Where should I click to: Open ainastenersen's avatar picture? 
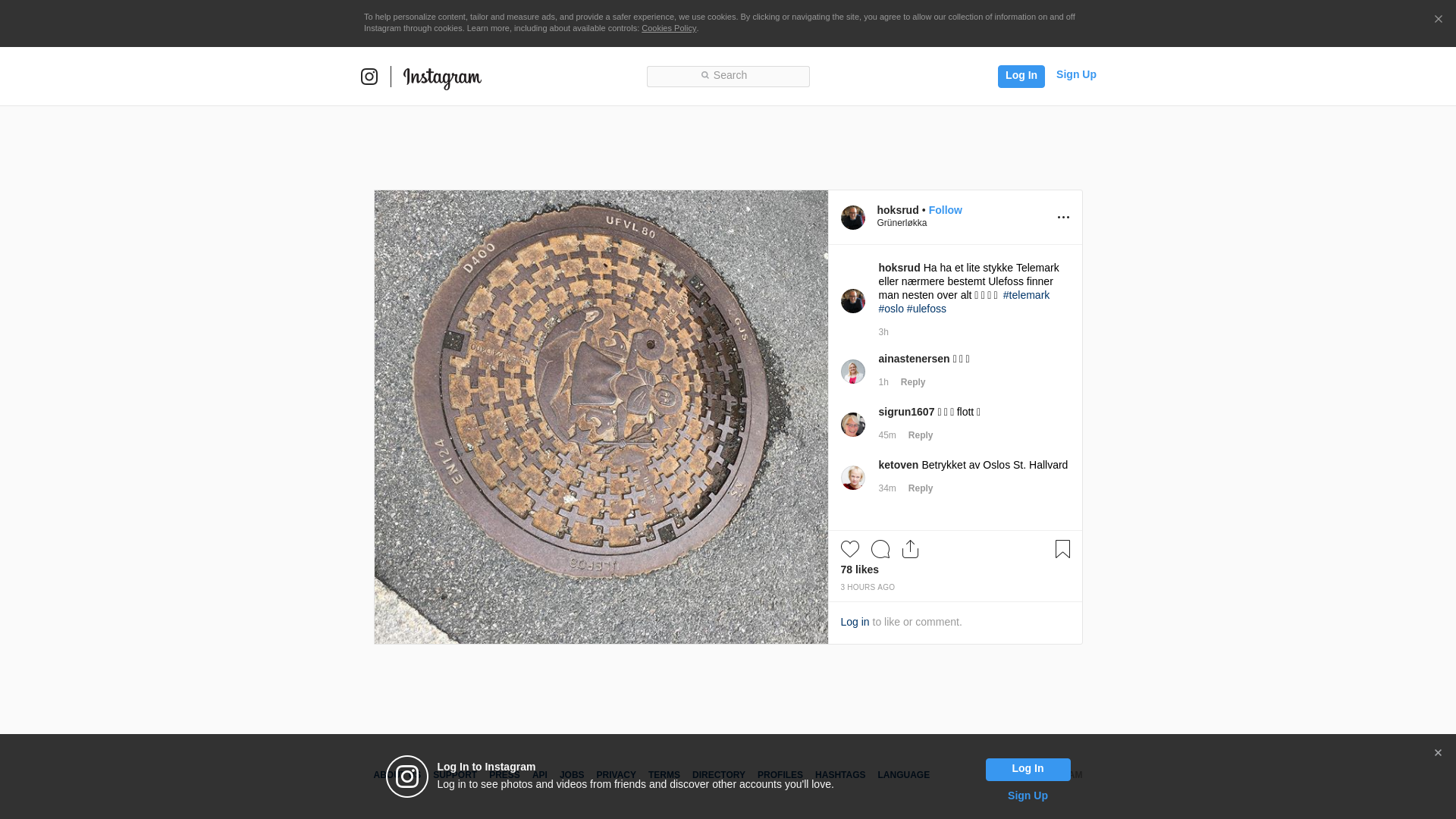pos(853,372)
